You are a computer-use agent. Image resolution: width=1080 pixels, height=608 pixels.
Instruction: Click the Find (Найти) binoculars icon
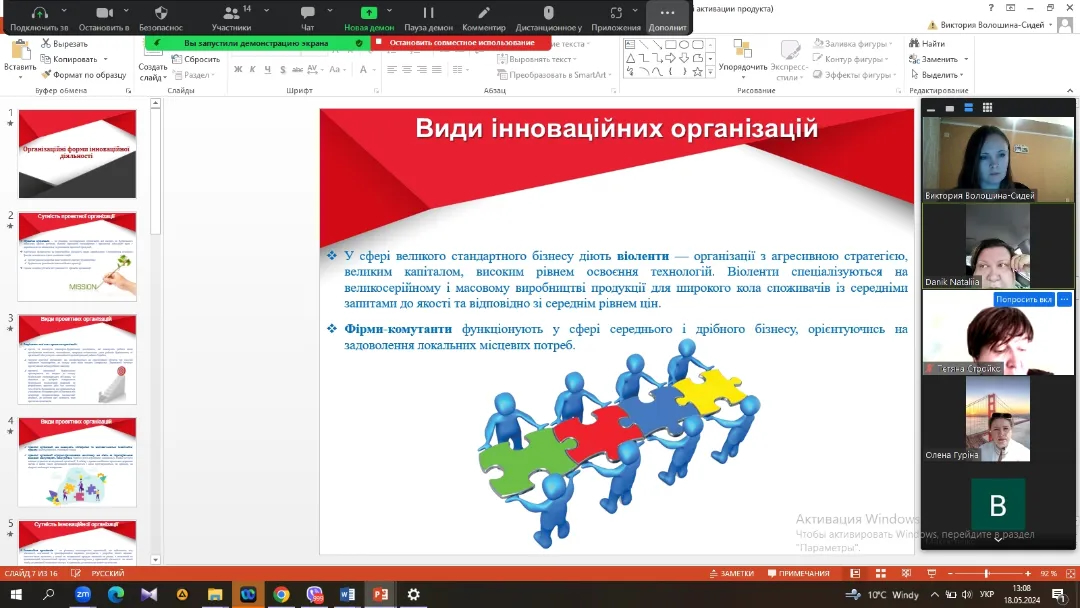[915, 44]
